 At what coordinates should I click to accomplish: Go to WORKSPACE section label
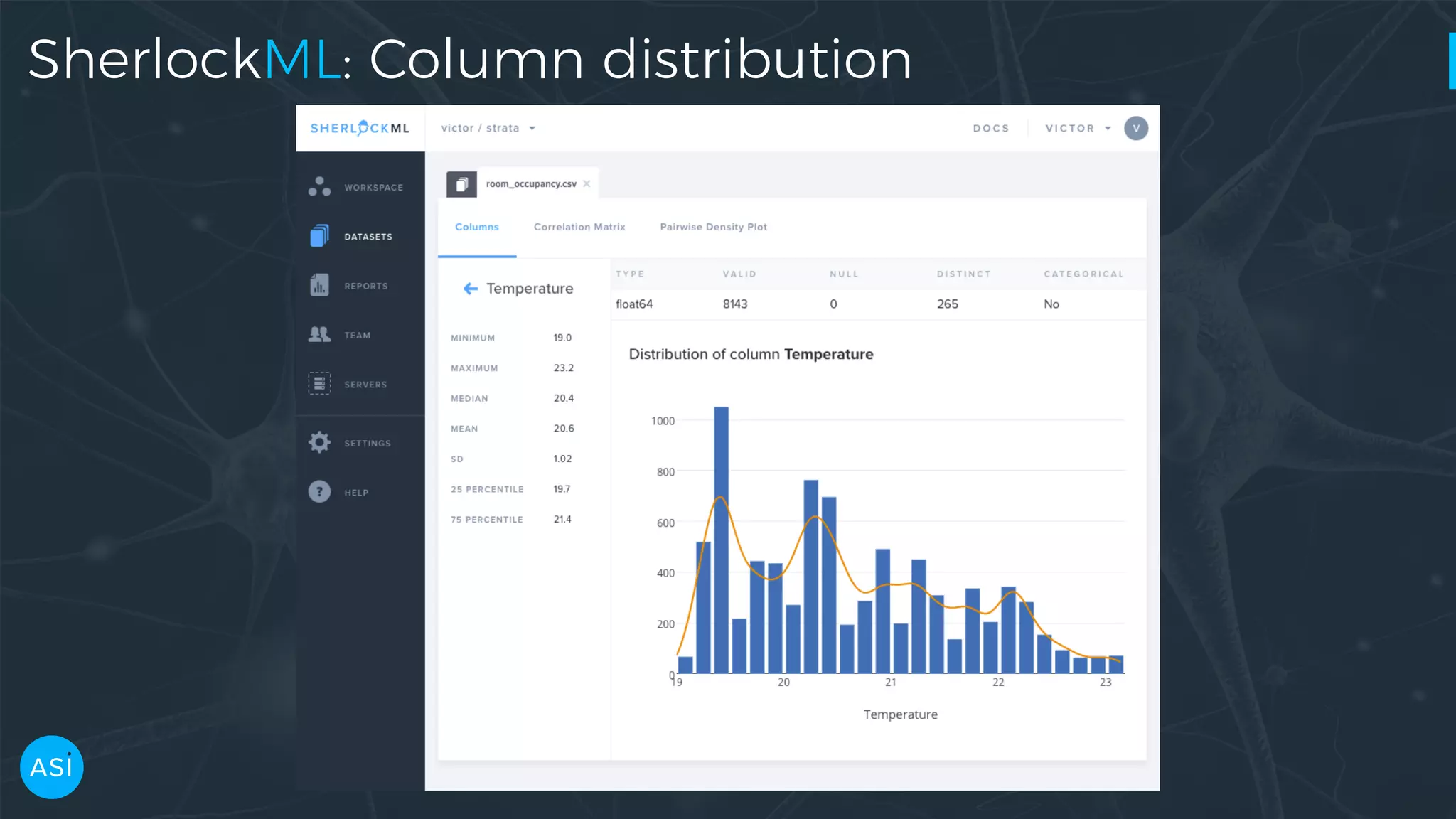pyautogui.click(x=373, y=187)
